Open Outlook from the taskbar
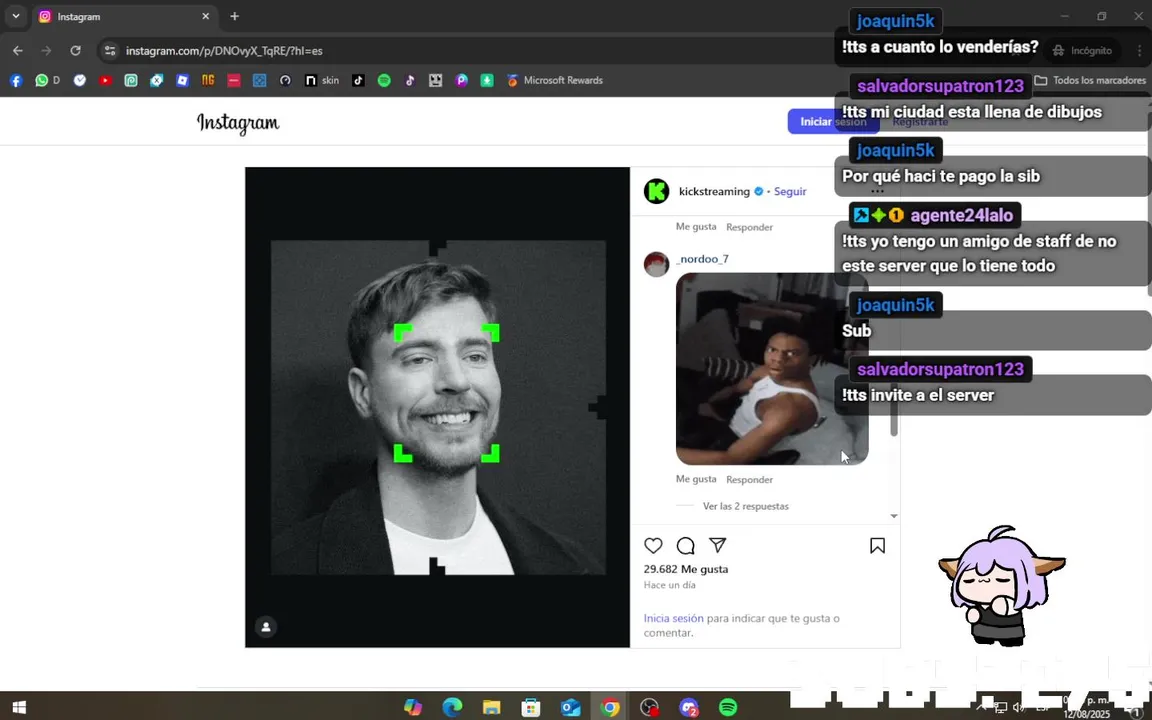 [570, 707]
